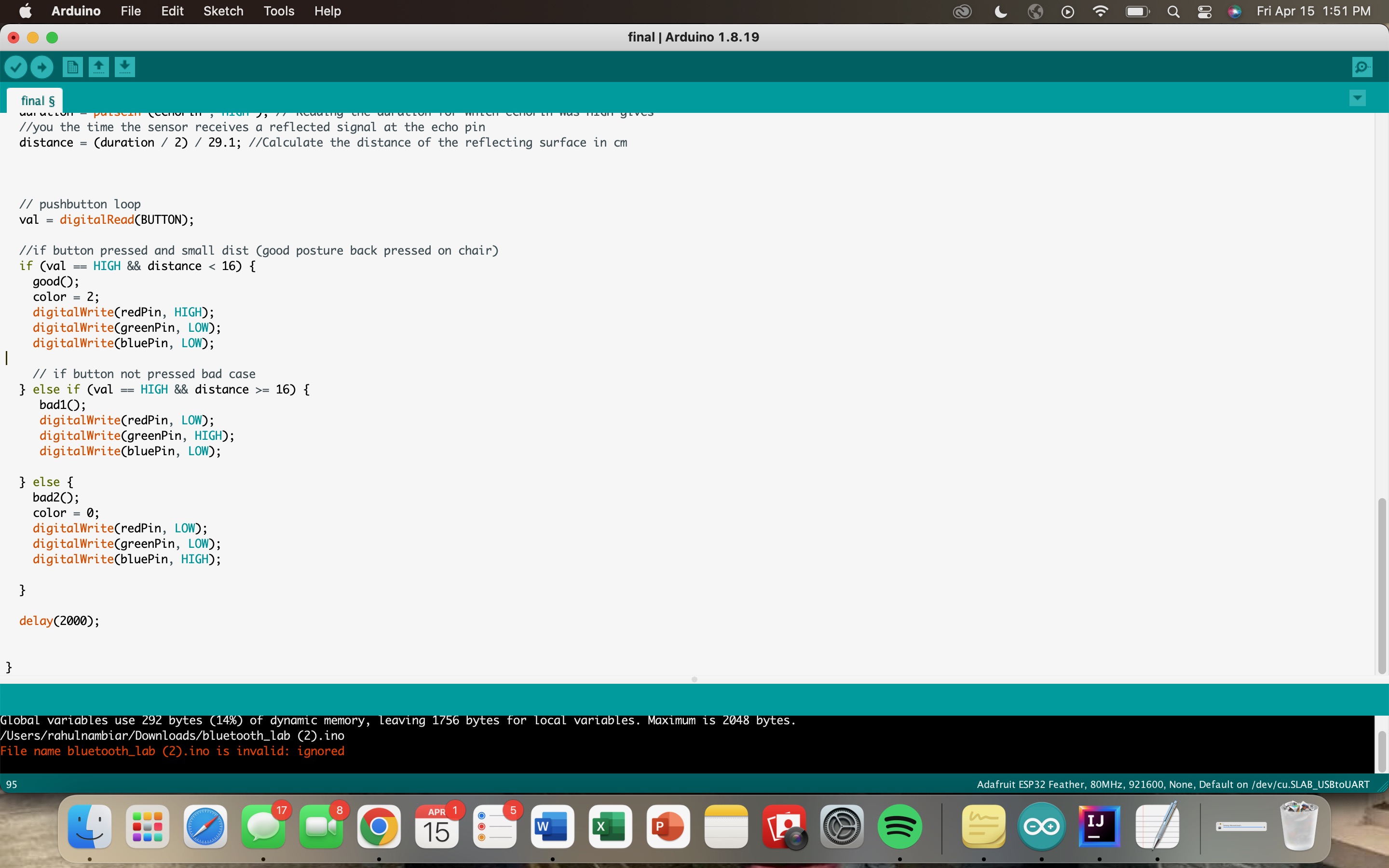Click the Upload arrow button
This screenshot has height=868, width=1389.
pos(42,67)
